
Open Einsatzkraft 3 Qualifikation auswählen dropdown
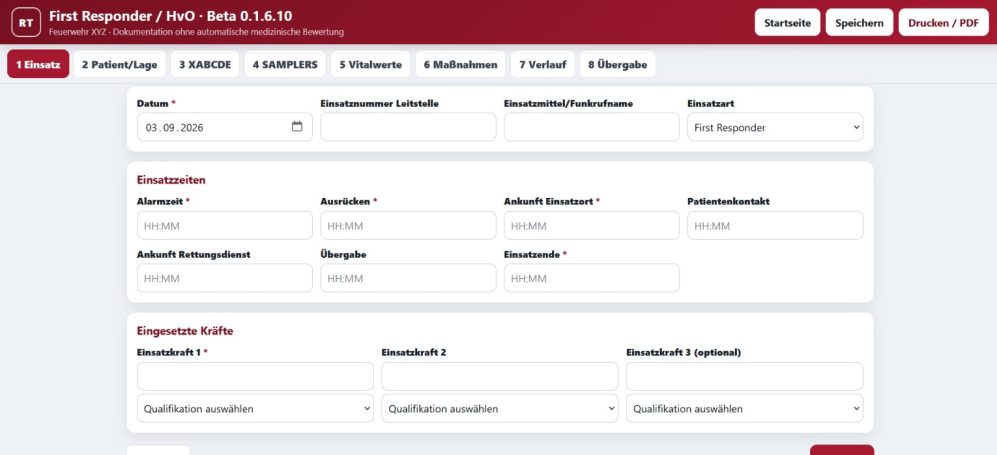tap(745, 408)
